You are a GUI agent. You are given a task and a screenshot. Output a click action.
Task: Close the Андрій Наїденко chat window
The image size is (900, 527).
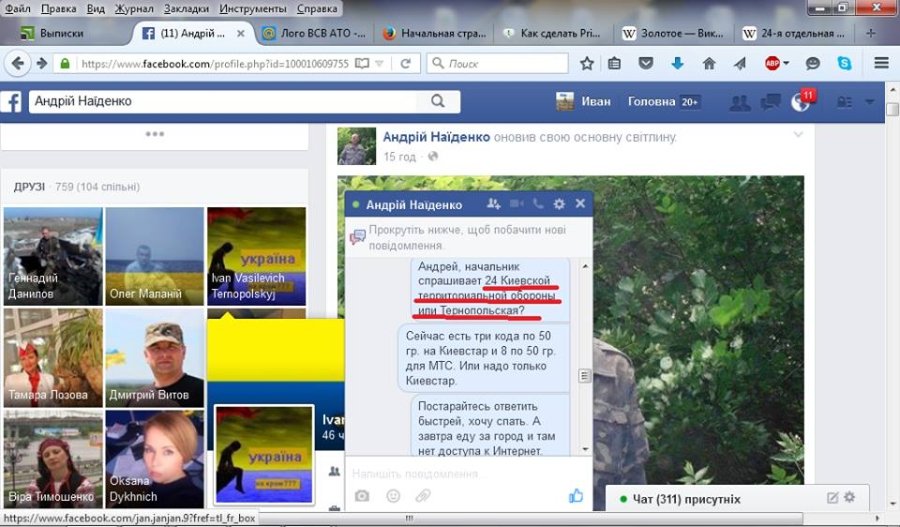pos(580,204)
